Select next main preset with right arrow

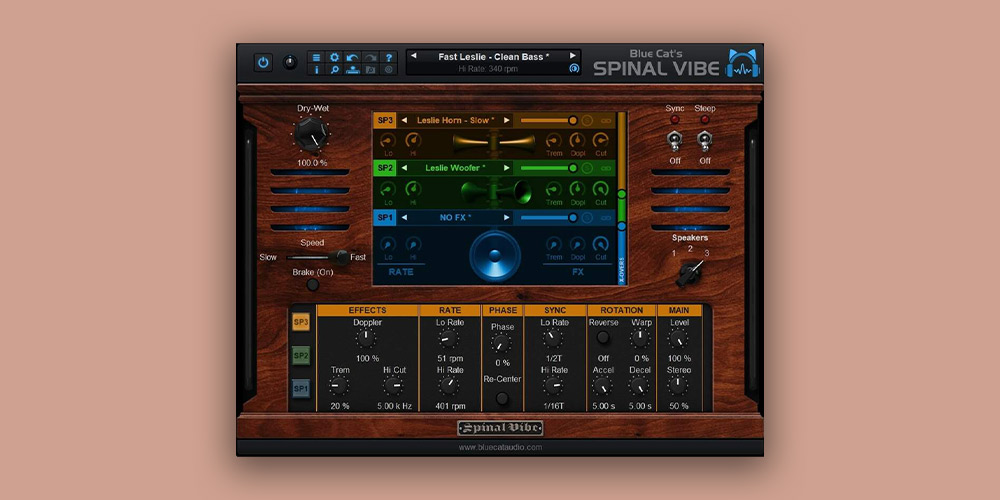(x=574, y=56)
